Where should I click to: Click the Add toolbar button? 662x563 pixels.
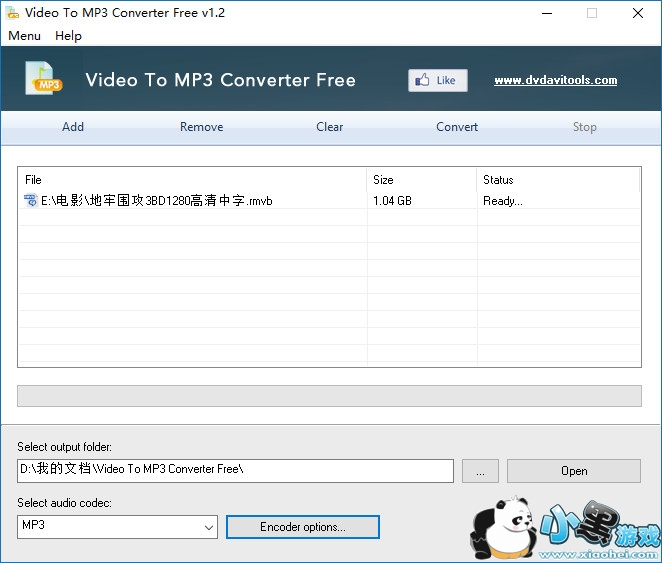[73, 127]
